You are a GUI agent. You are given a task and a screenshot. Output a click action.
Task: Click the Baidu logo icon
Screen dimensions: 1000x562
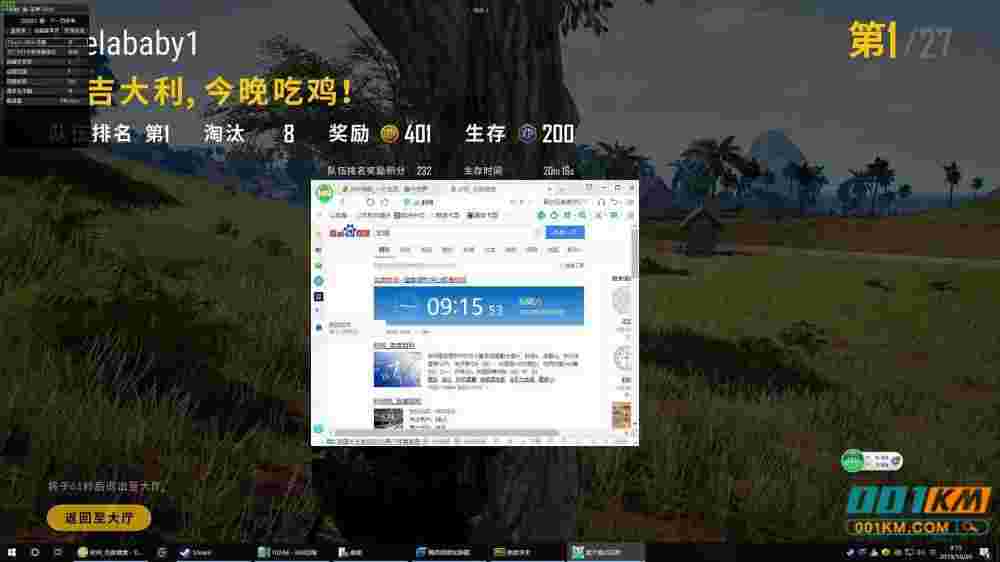350,233
